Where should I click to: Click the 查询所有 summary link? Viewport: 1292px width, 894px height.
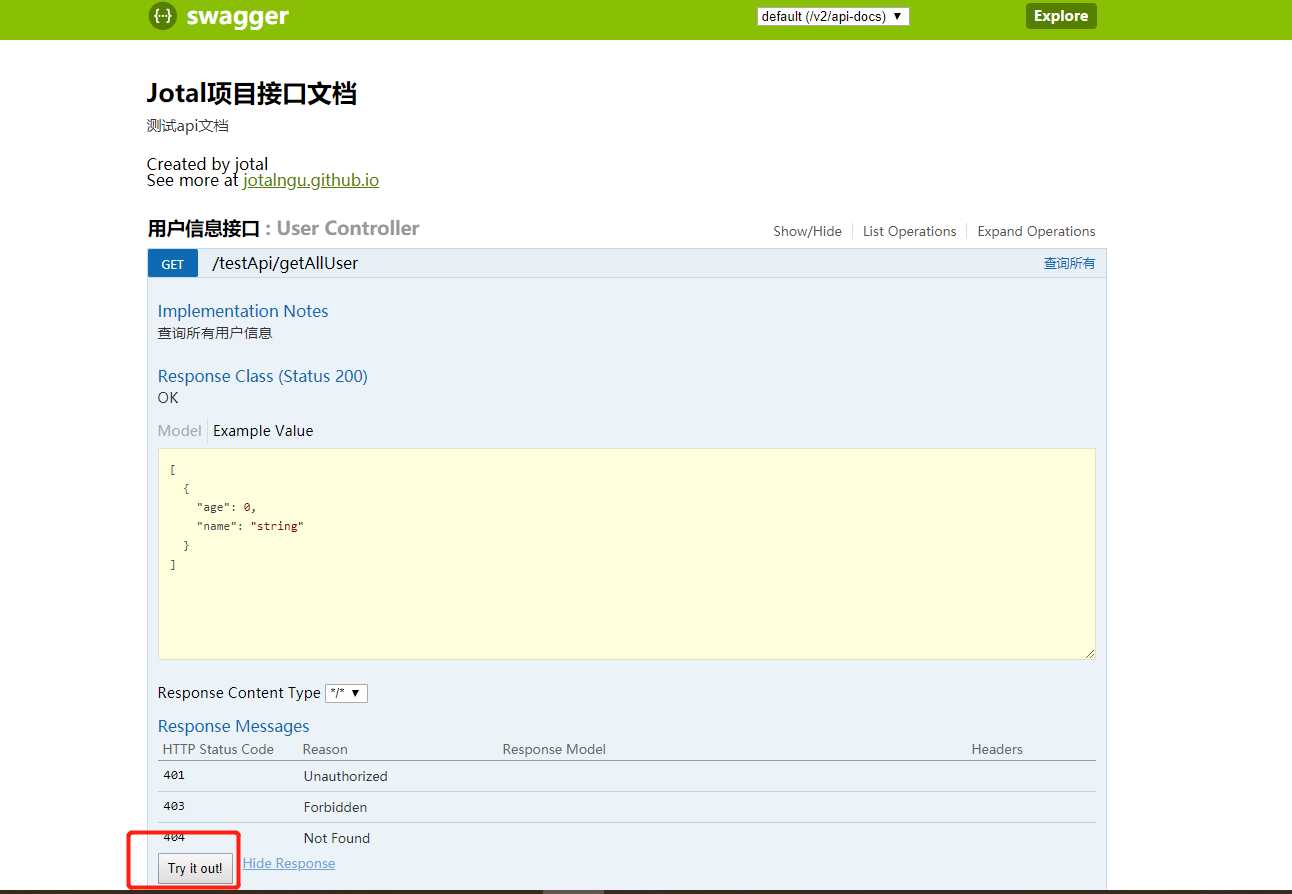(x=1069, y=263)
